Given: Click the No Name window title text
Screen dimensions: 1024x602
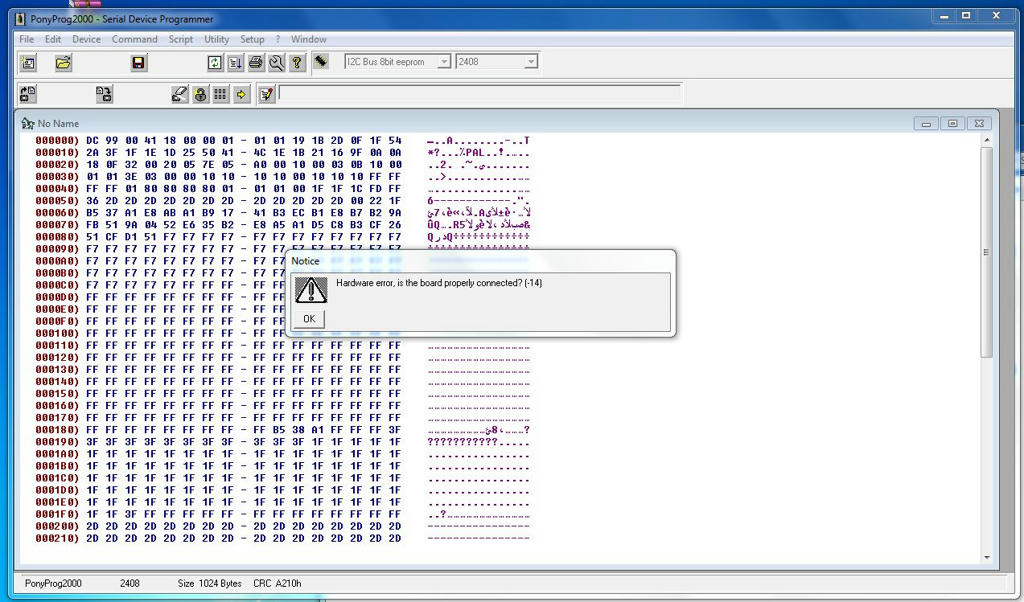Looking at the screenshot, I should [58, 123].
